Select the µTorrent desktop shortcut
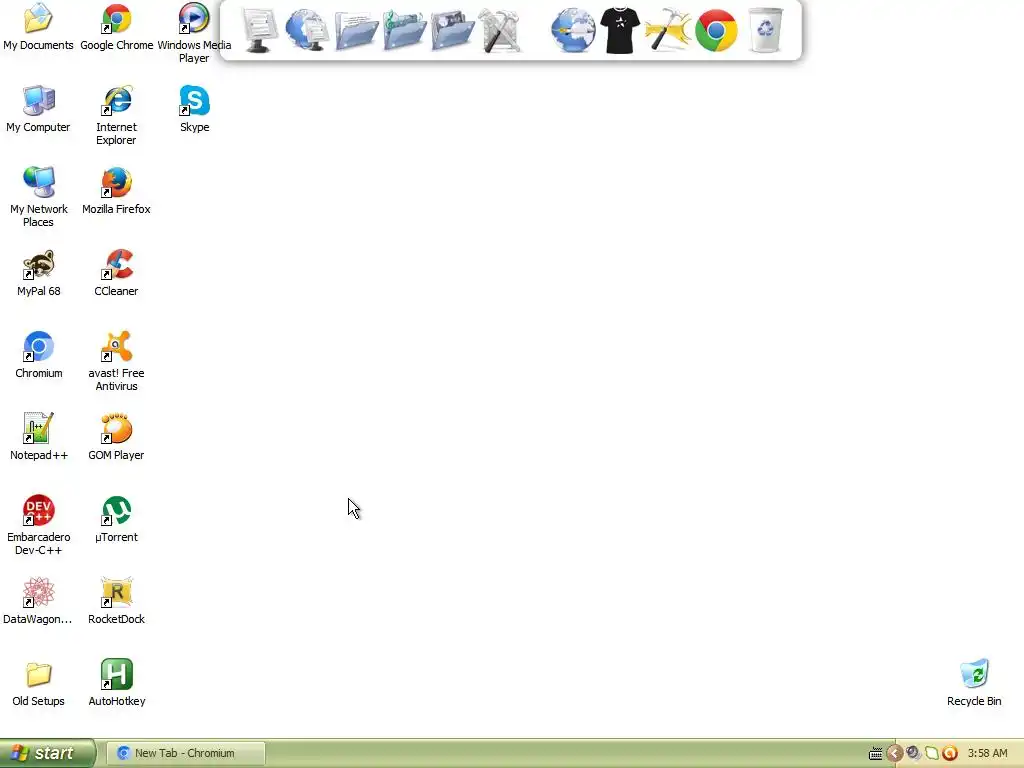Screen dimensions: 1024x768 pyautogui.click(x=116, y=519)
